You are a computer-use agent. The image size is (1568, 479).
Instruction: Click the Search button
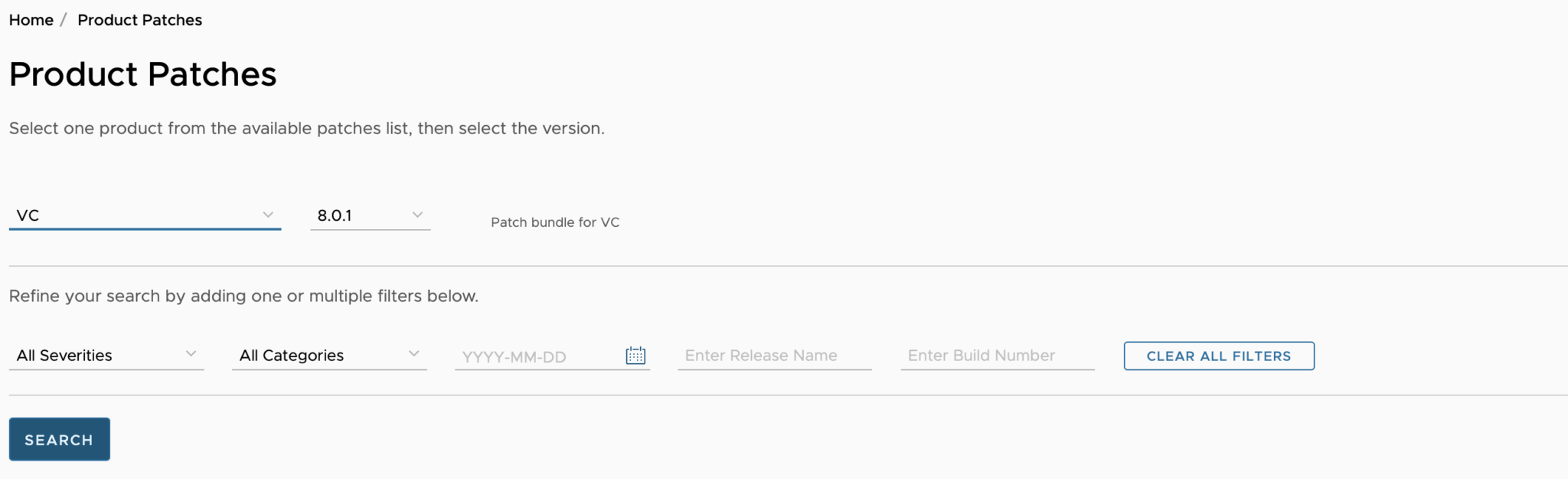click(x=59, y=438)
